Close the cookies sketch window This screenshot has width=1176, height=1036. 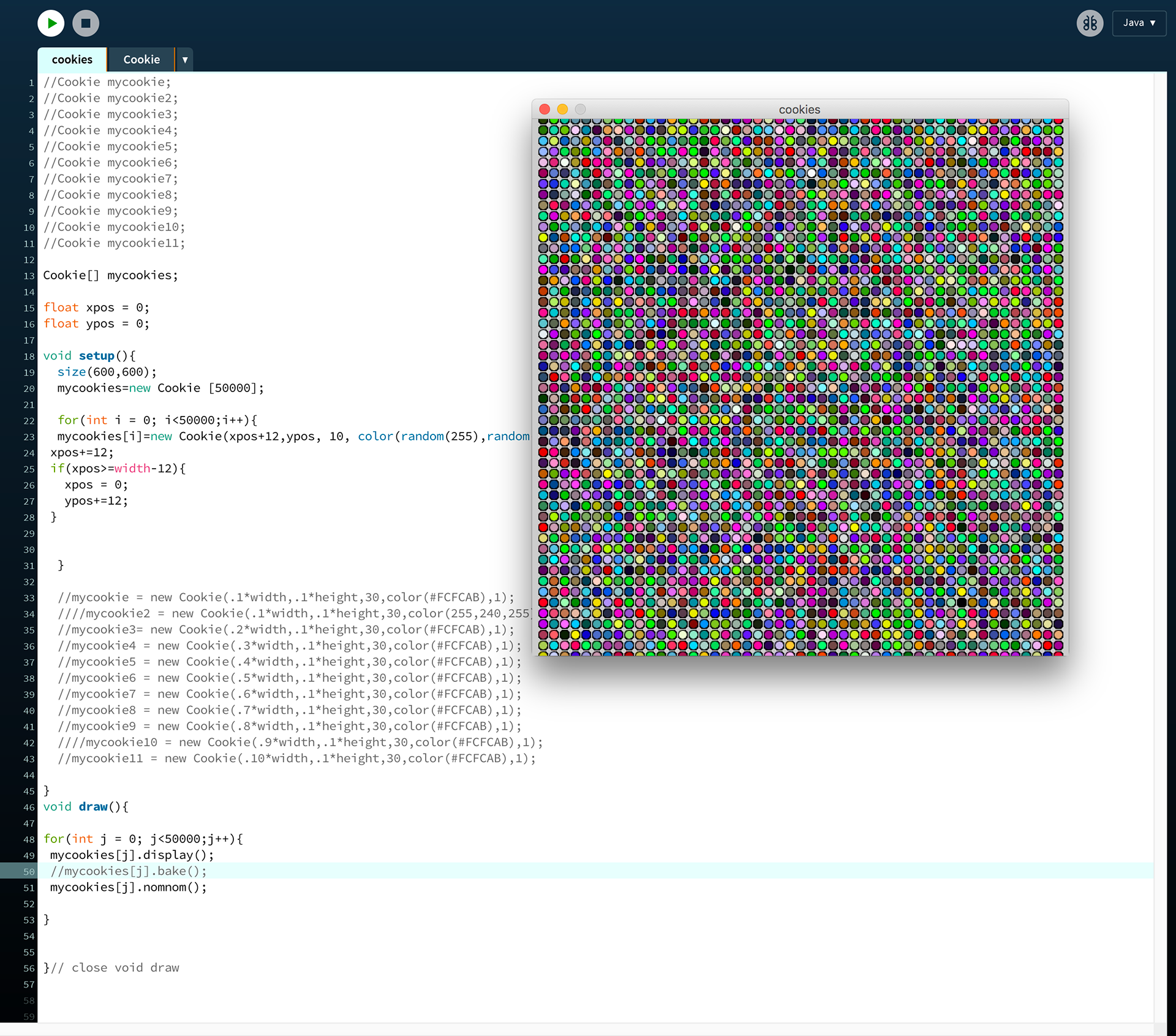pyautogui.click(x=545, y=110)
